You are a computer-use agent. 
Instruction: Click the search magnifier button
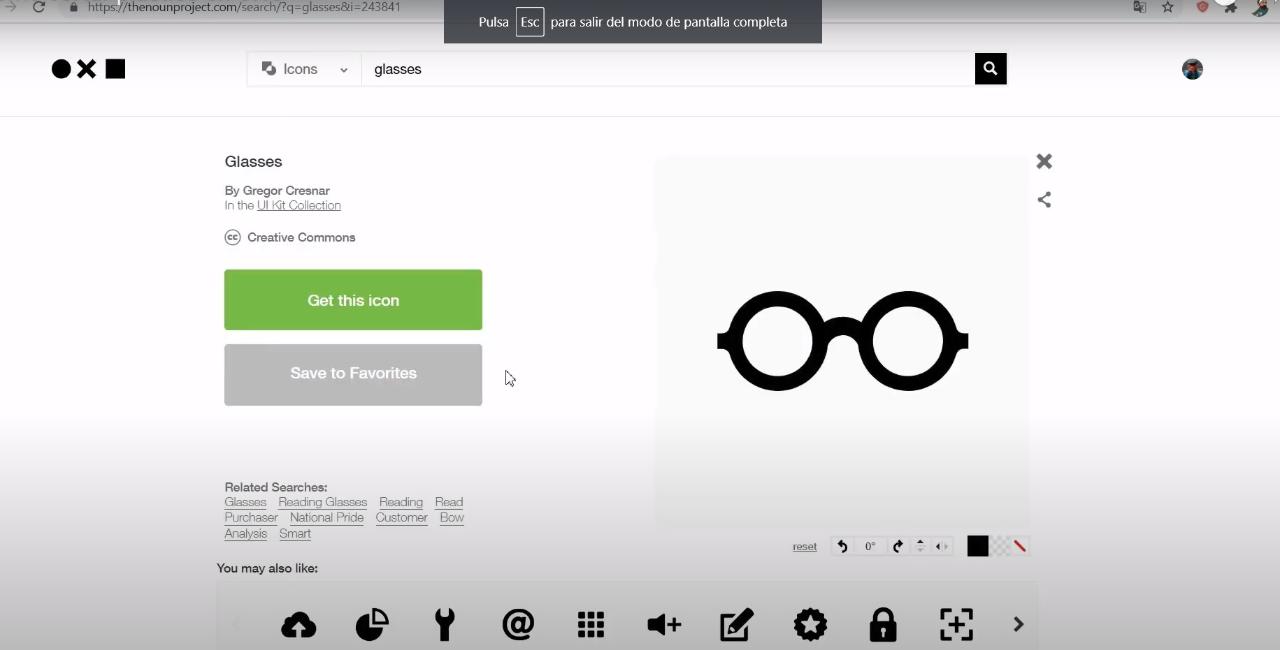(990, 69)
